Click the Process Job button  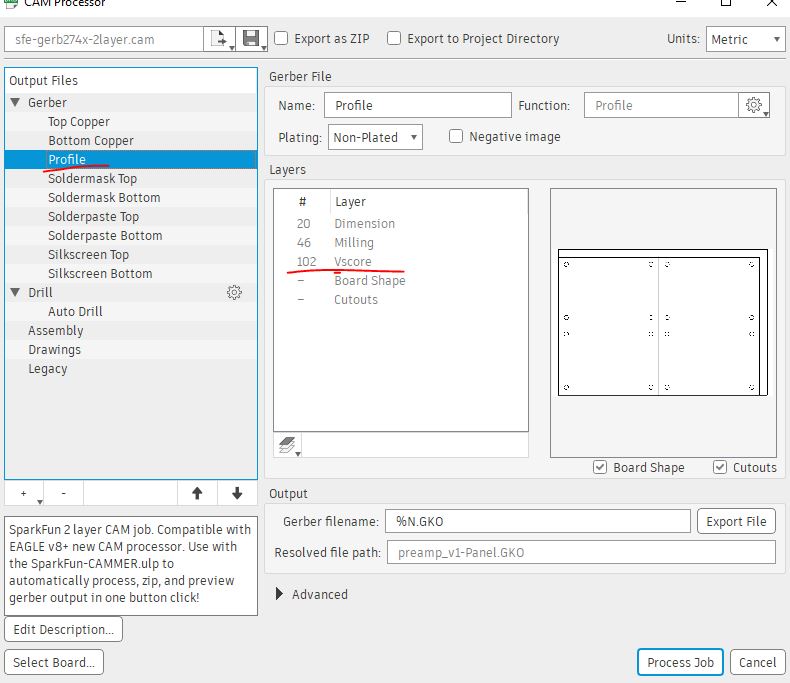click(680, 662)
